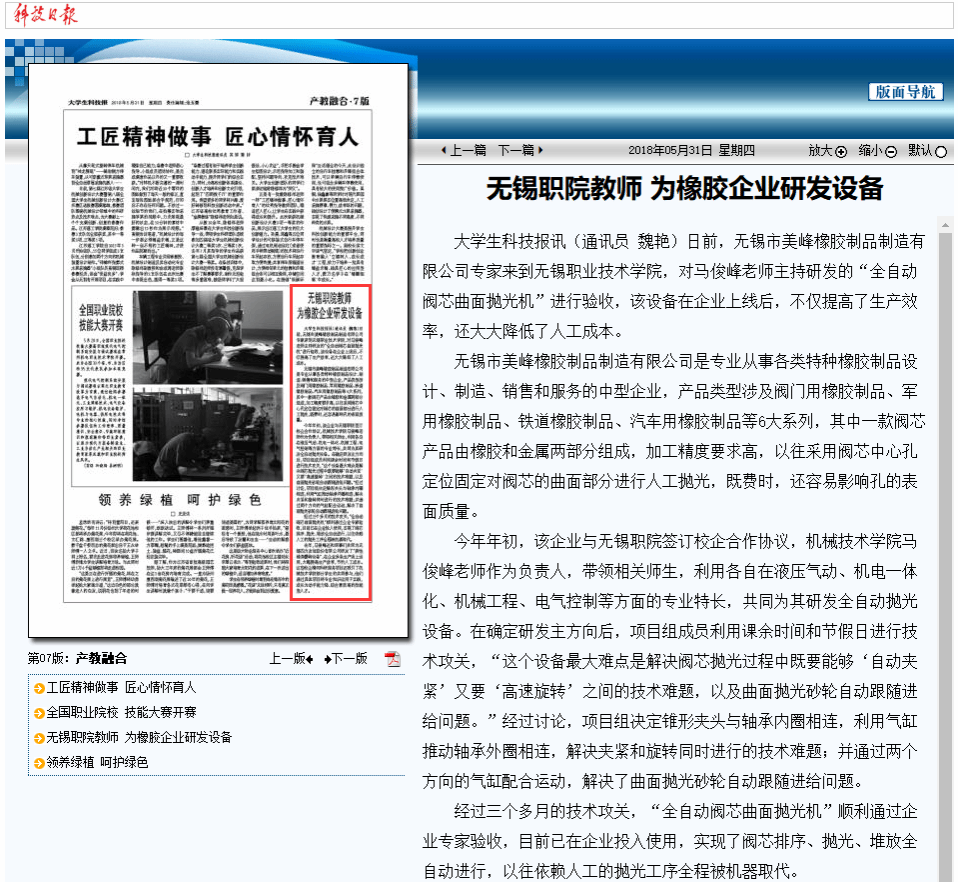The height and width of the screenshot is (882, 958).
Task: Click orange bullet beside 工匠精神做事 article
Action: (x=39, y=688)
